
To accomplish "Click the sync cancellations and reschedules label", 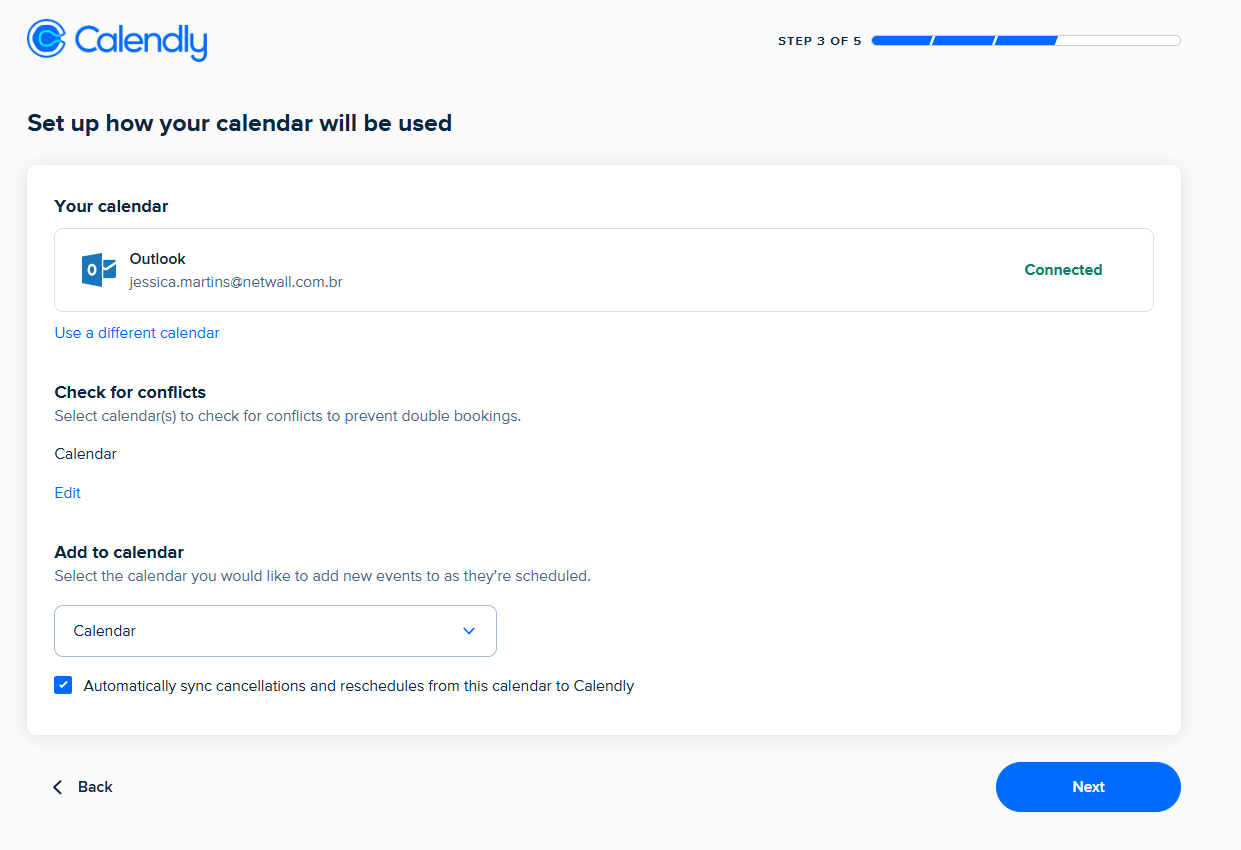I will [x=359, y=686].
